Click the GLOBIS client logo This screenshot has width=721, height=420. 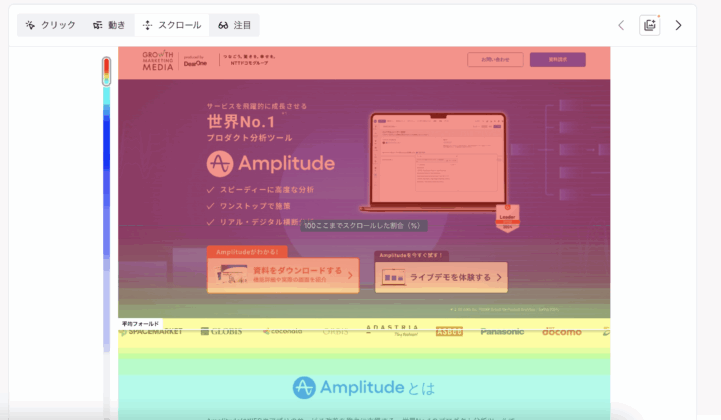[x=222, y=331]
